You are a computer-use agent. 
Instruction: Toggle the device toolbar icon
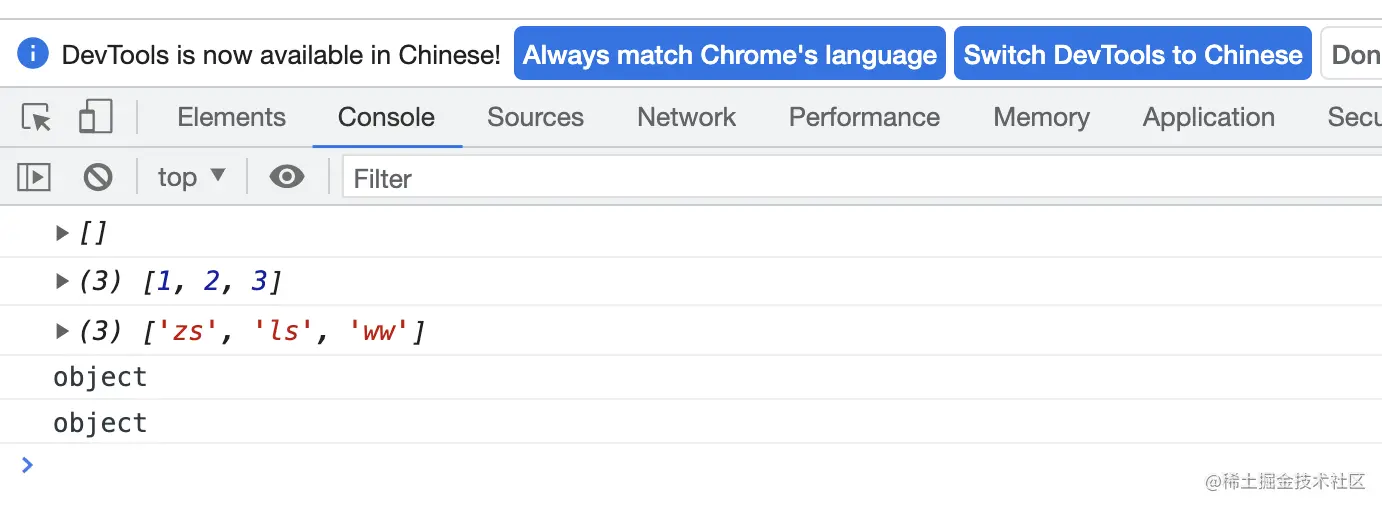click(95, 118)
